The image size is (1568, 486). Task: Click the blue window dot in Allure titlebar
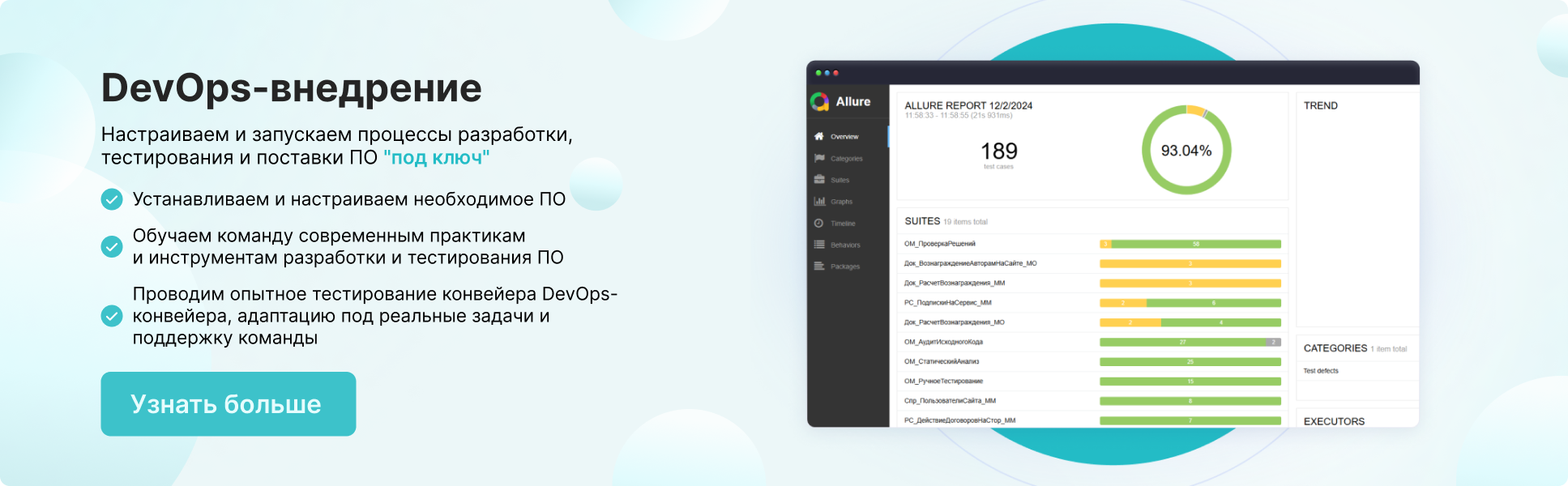pos(827,73)
